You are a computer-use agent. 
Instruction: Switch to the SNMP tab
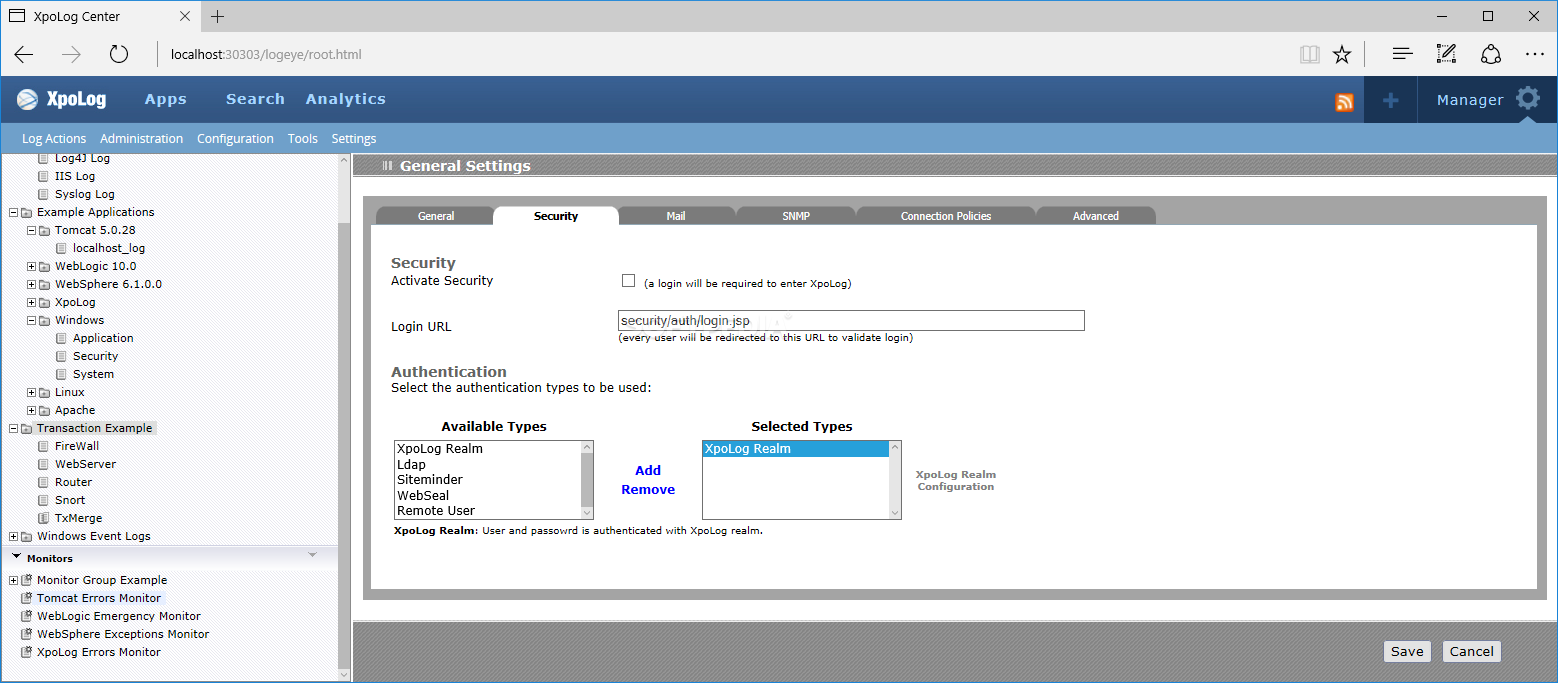pyautogui.click(x=796, y=216)
